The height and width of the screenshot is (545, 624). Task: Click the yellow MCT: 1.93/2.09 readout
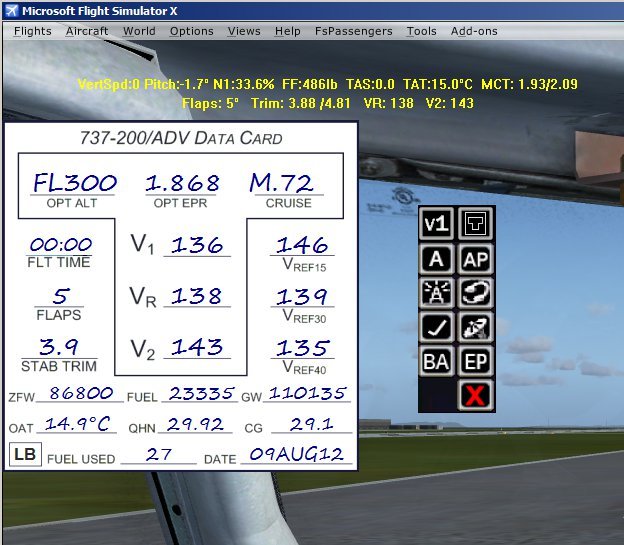(x=529, y=84)
